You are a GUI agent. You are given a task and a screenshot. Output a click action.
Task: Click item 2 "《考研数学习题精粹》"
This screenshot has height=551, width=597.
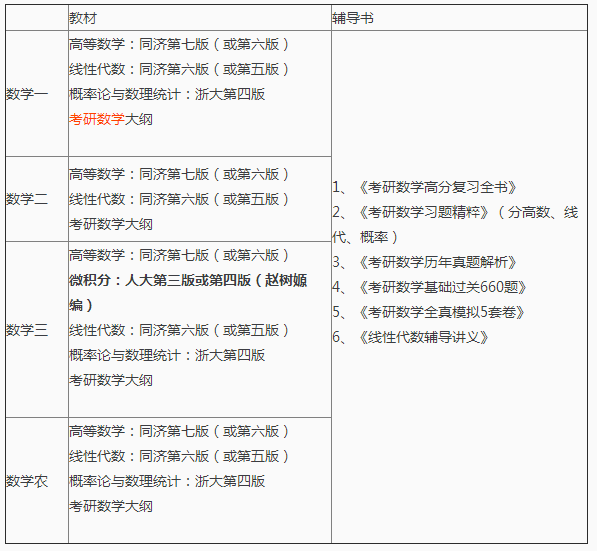(423, 212)
